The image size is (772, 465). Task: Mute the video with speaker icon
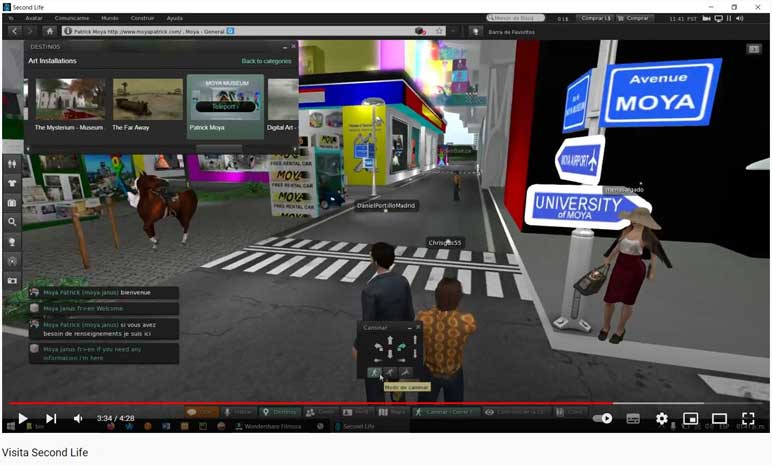coord(78,418)
